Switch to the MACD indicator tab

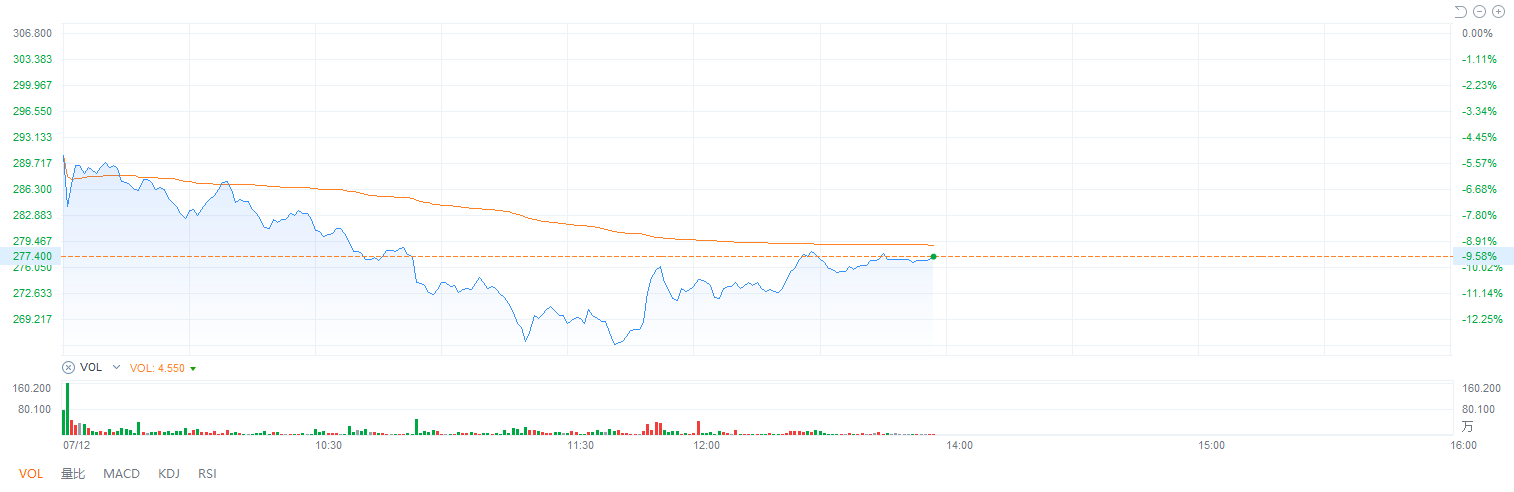pos(121,474)
